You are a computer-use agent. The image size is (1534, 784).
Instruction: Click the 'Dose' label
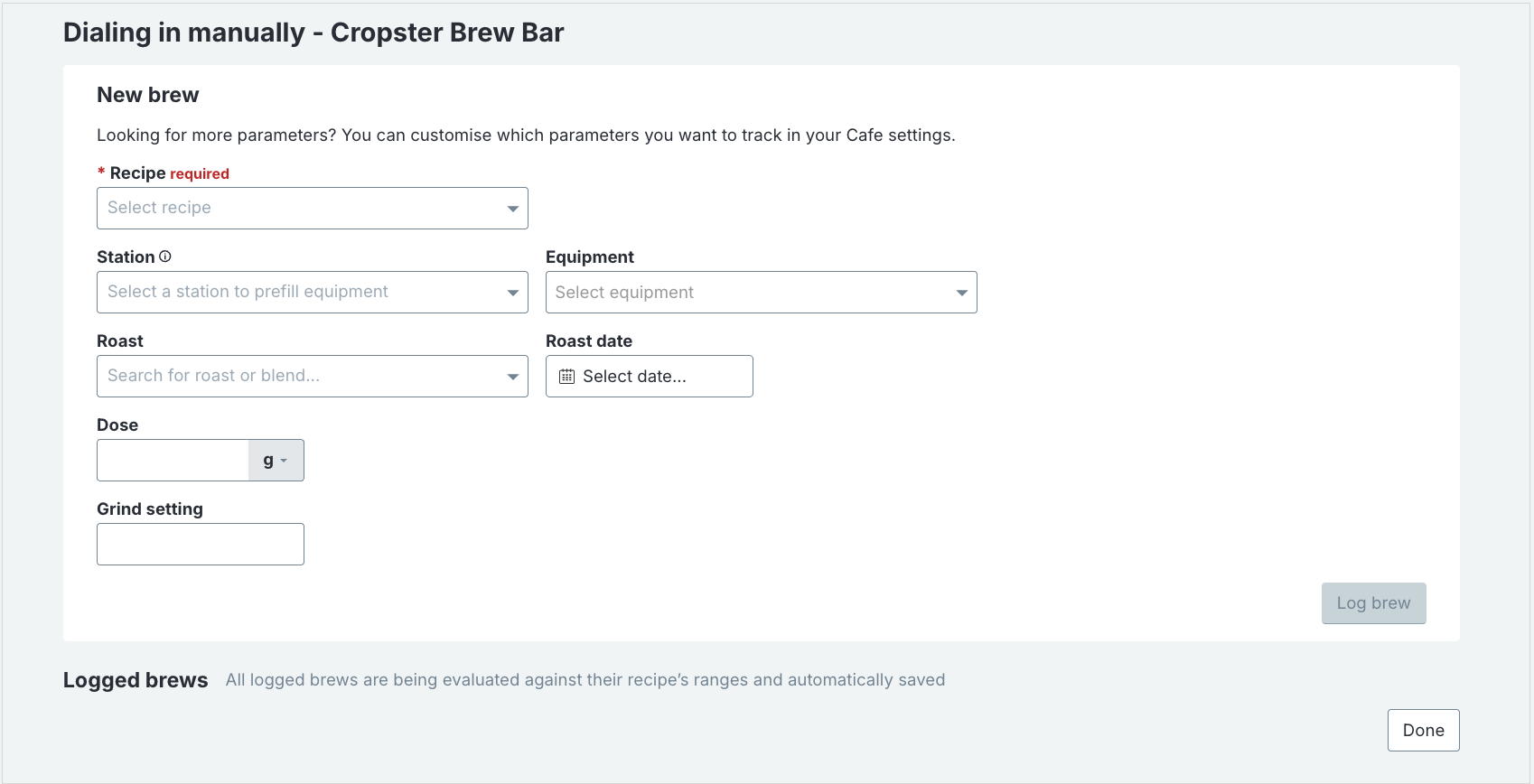pyautogui.click(x=117, y=425)
